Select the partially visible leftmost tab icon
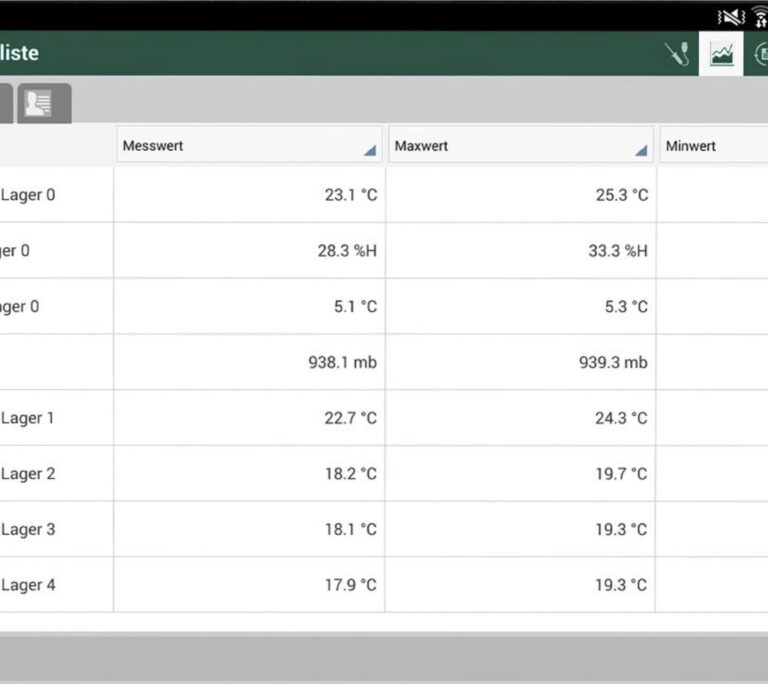 coord(5,104)
